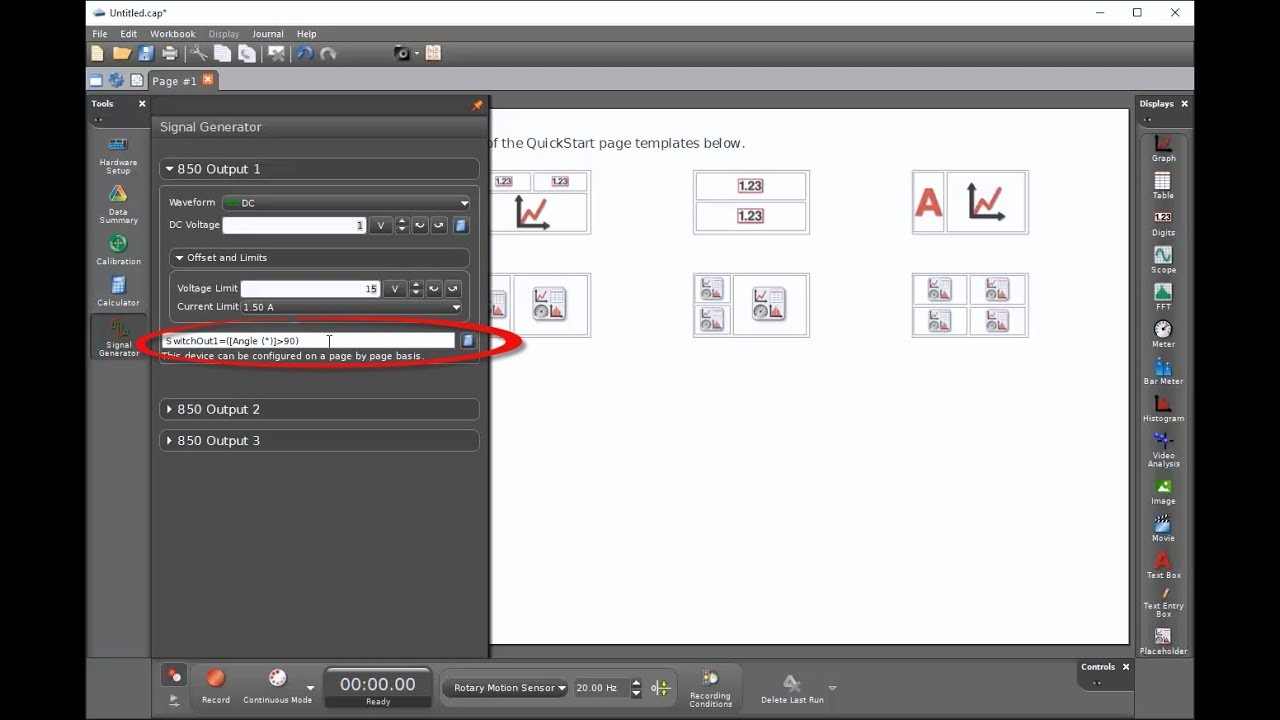Image resolution: width=1280 pixels, height=720 pixels.
Task: Collapse the 850 Output 1 section
Action: [x=319, y=169]
